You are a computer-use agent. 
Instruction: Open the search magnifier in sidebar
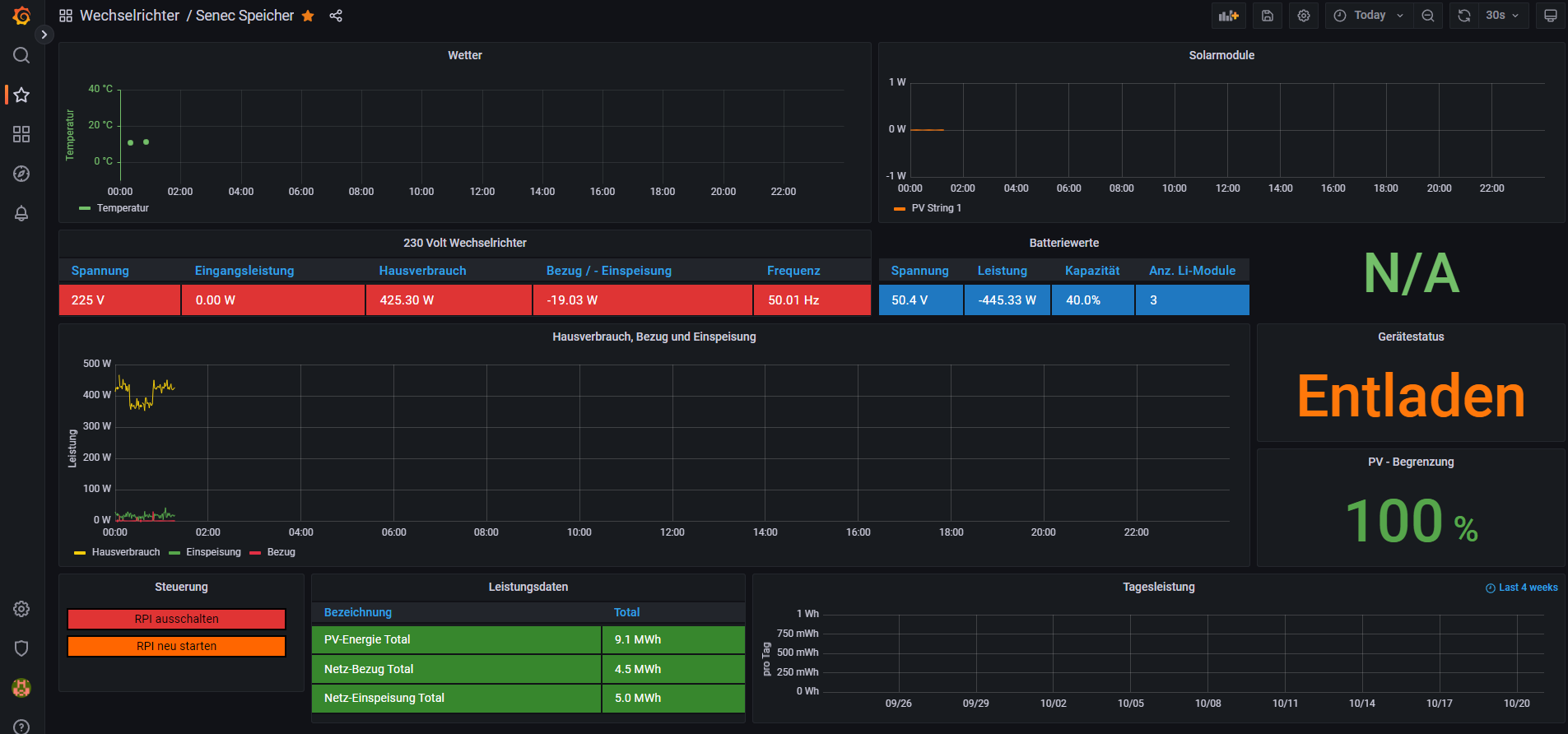click(21, 55)
